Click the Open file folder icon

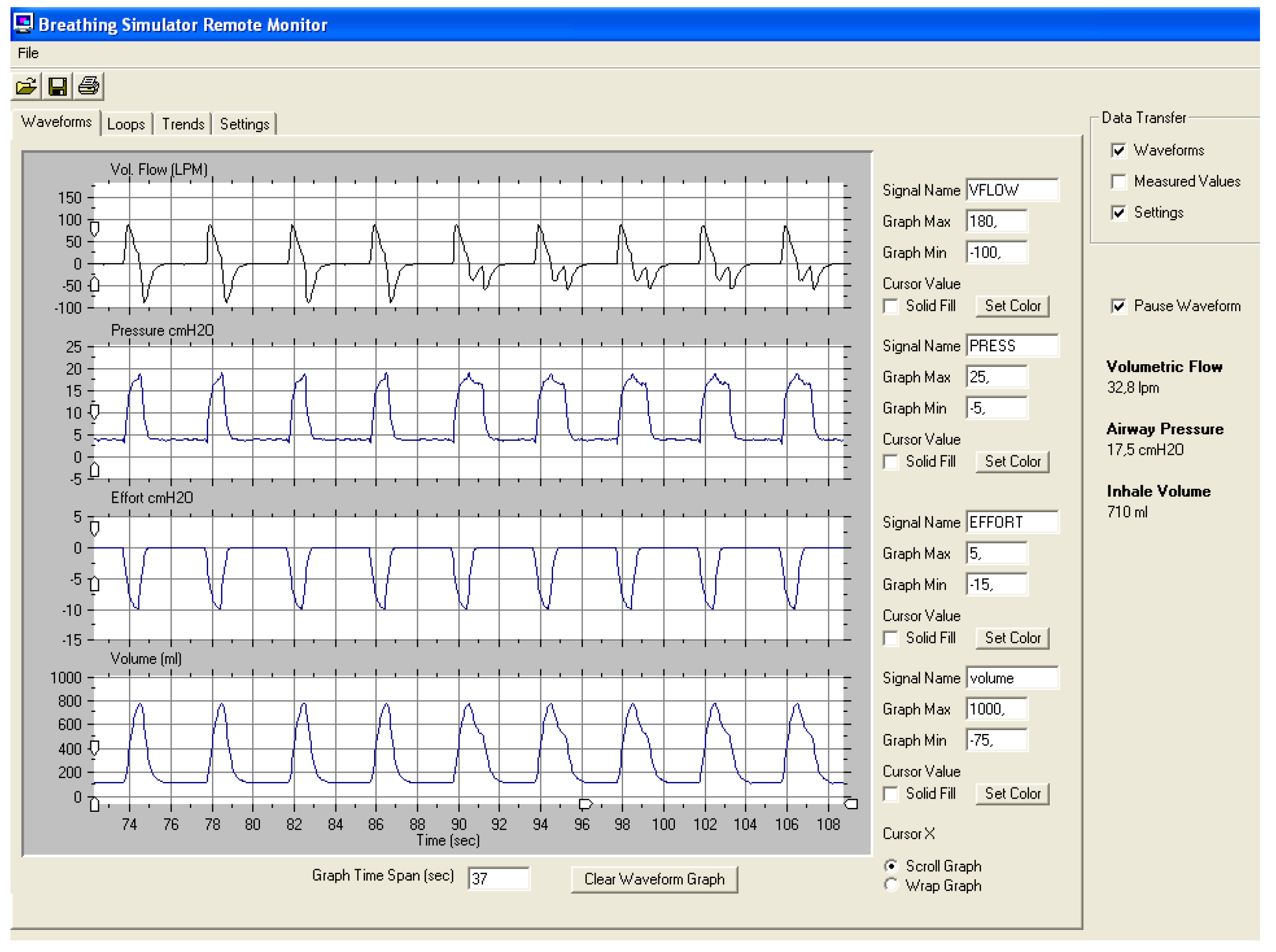[26, 87]
